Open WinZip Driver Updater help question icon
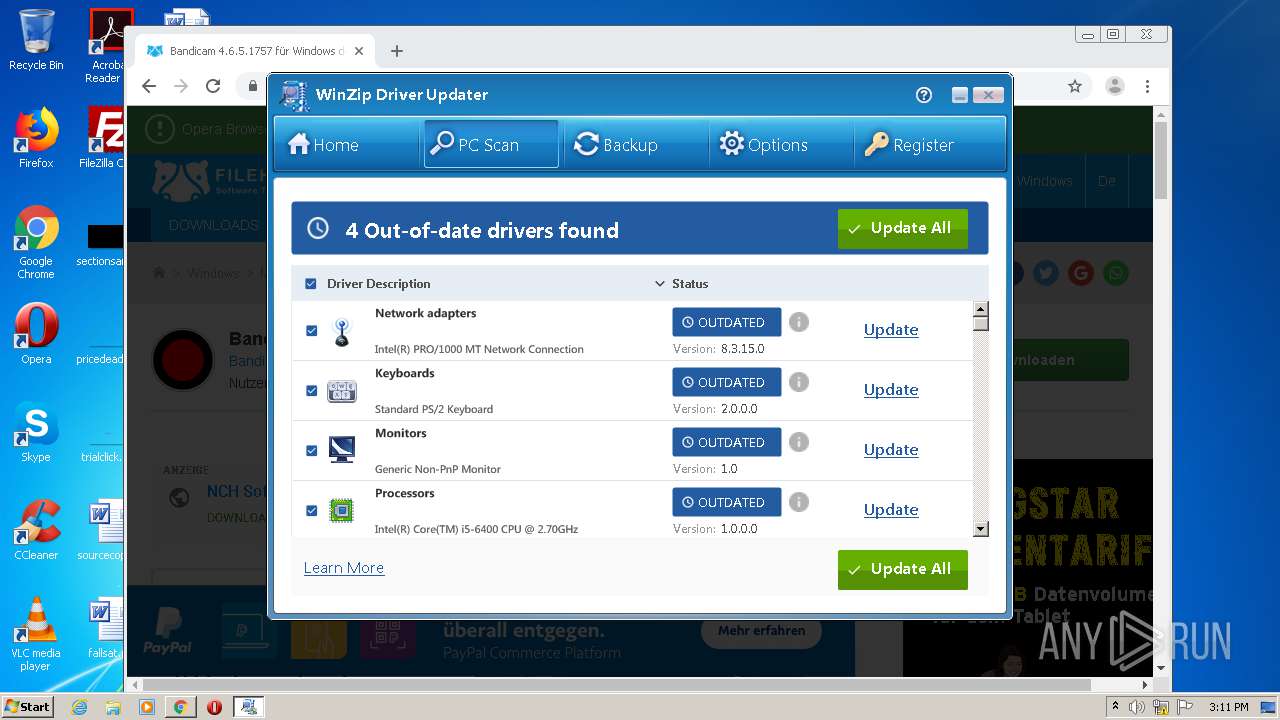 pos(924,95)
